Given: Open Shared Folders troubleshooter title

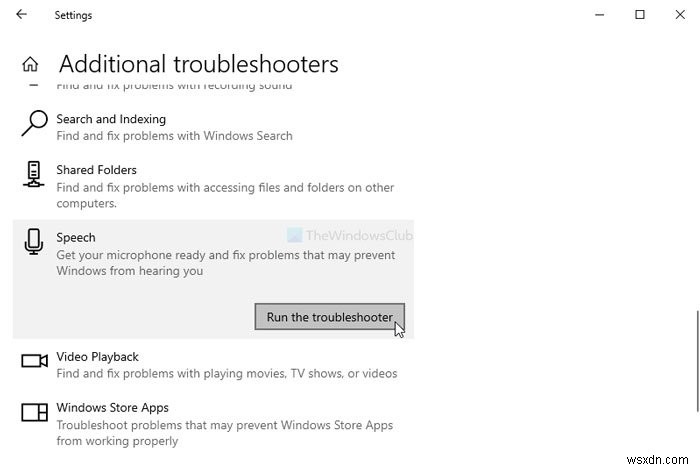Looking at the screenshot, I should [x=96, y=170].
